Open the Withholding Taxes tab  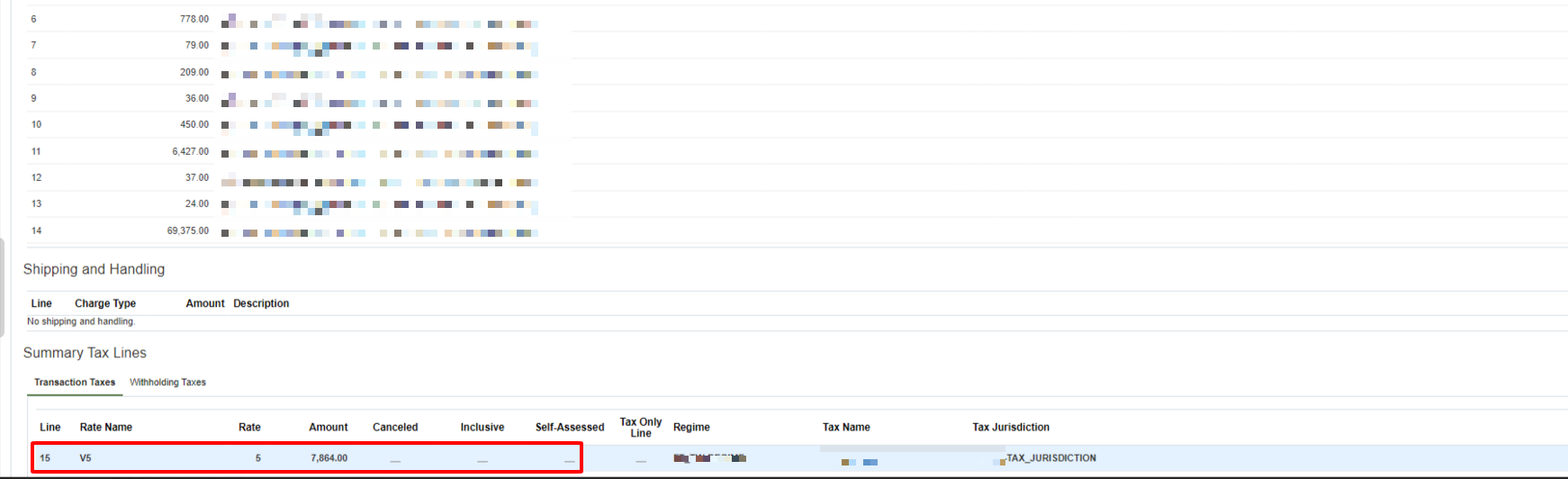[167, 383]
